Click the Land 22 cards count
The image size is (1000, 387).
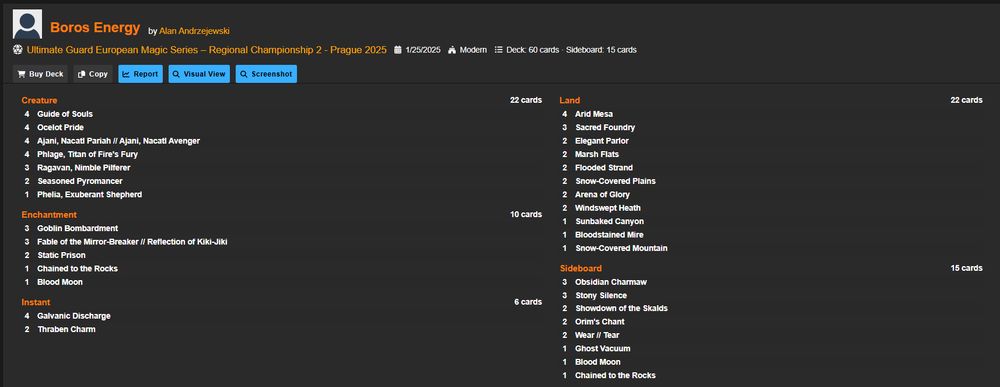tap(966, 100)
